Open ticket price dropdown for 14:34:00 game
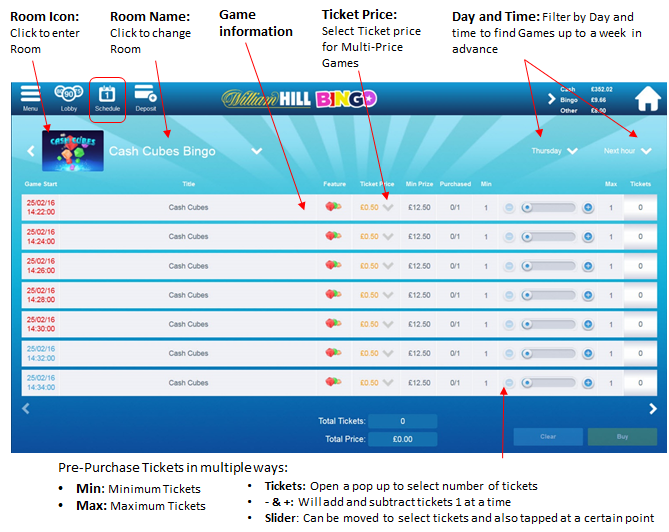This screenshot has width=669, height=532. [388, 383]
